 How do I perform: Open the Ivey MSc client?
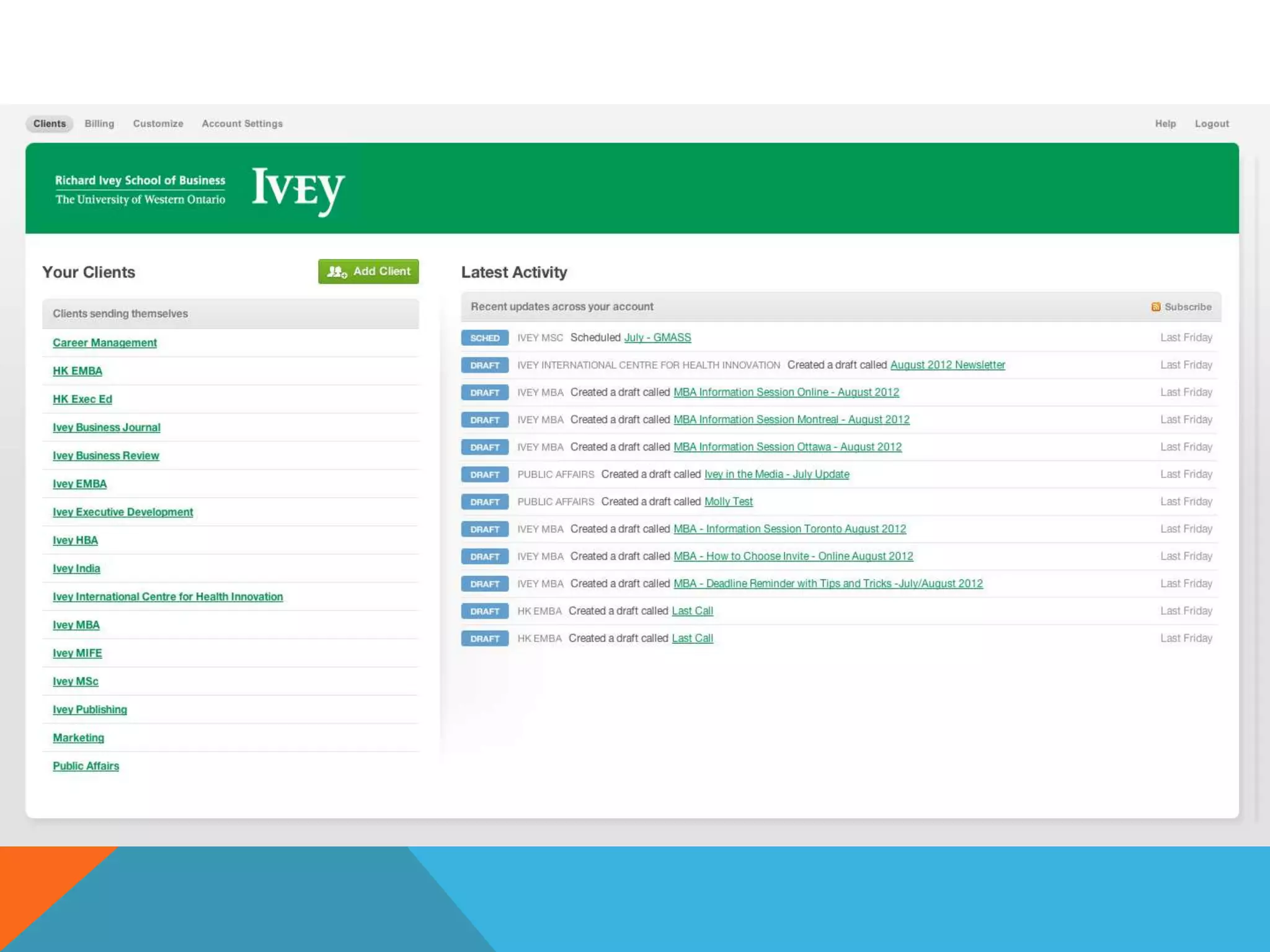click(x=76, y=681)
